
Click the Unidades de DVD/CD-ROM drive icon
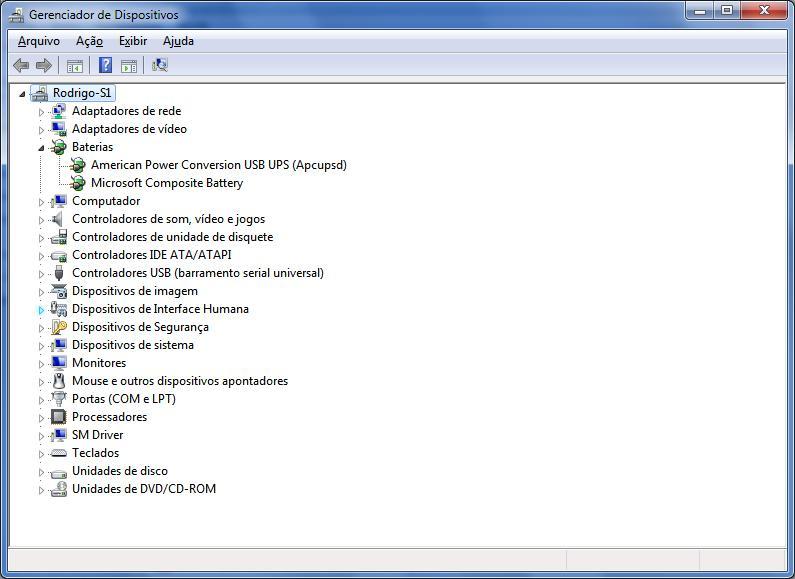[59, 489]
